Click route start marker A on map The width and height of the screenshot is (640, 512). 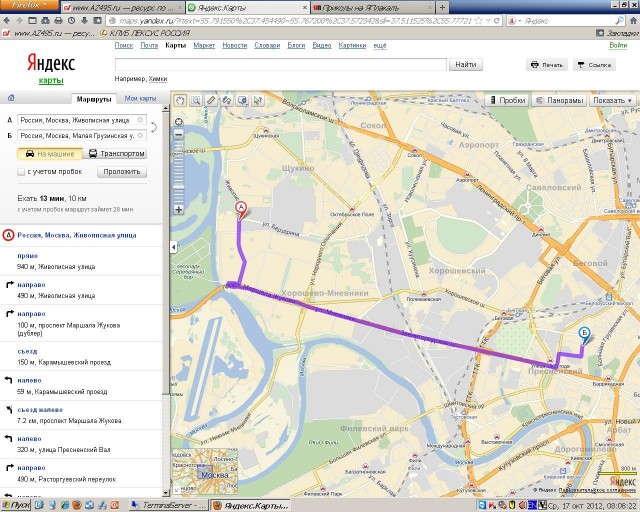pos(240,208)
